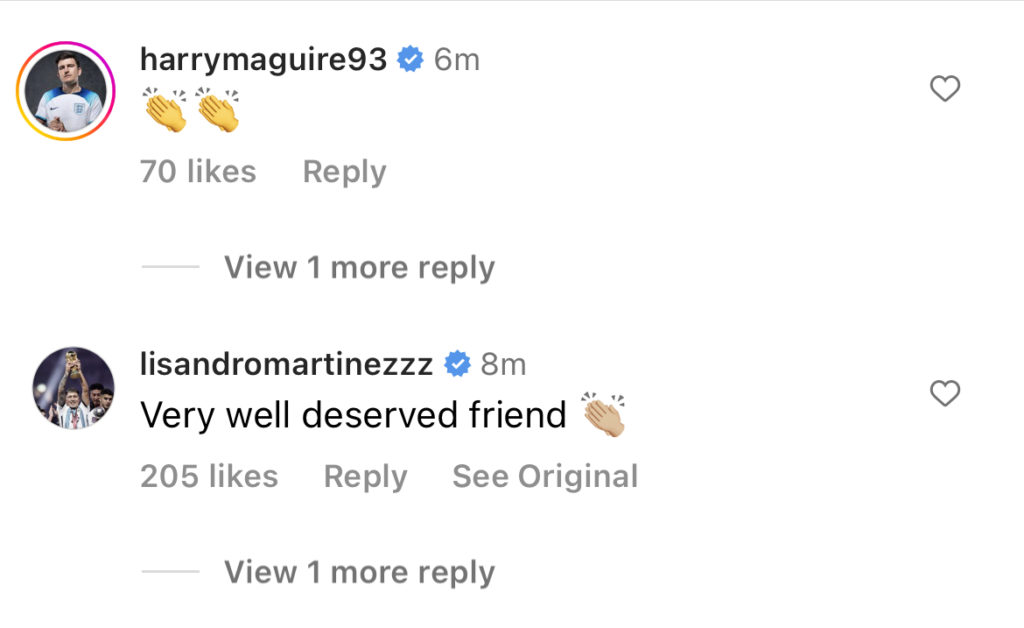See Original of the translated comment

point(545,477)
